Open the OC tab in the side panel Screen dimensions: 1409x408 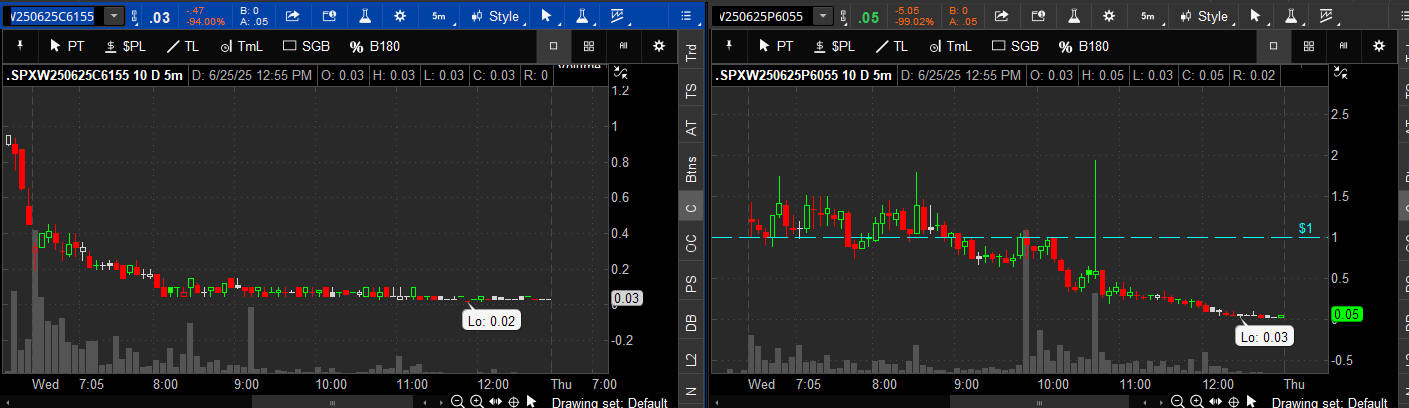[691, 243]
